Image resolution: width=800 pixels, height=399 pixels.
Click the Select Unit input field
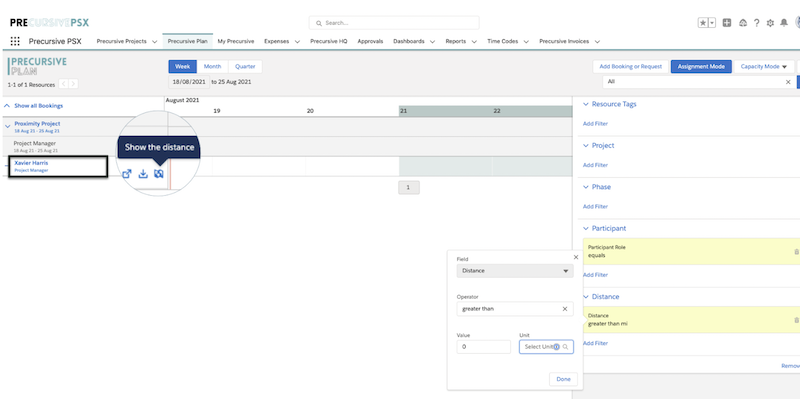(x=546, y=347)
